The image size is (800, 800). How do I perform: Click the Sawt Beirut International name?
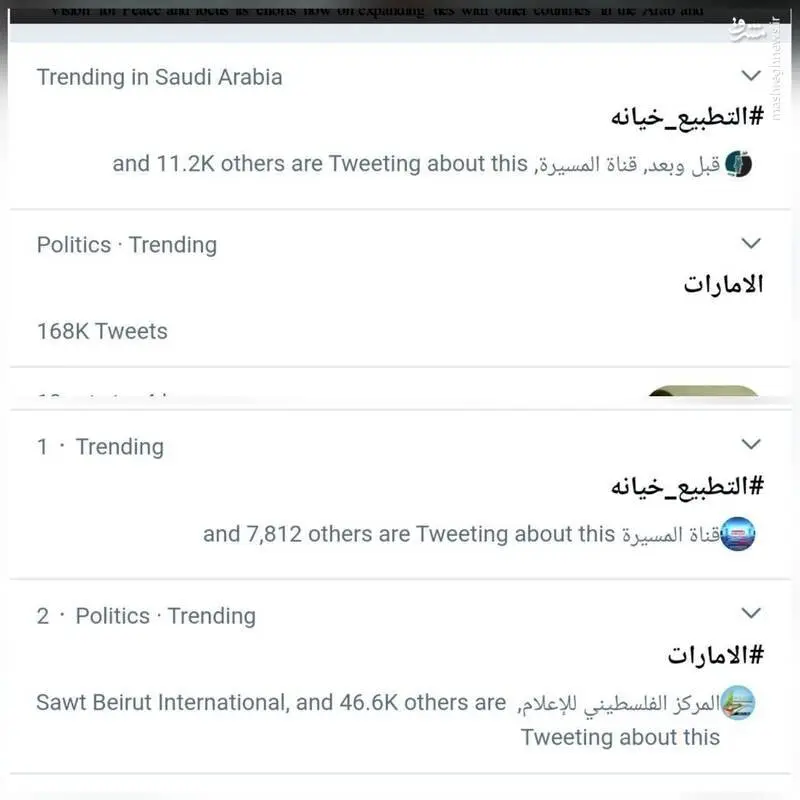coord(162,703)
